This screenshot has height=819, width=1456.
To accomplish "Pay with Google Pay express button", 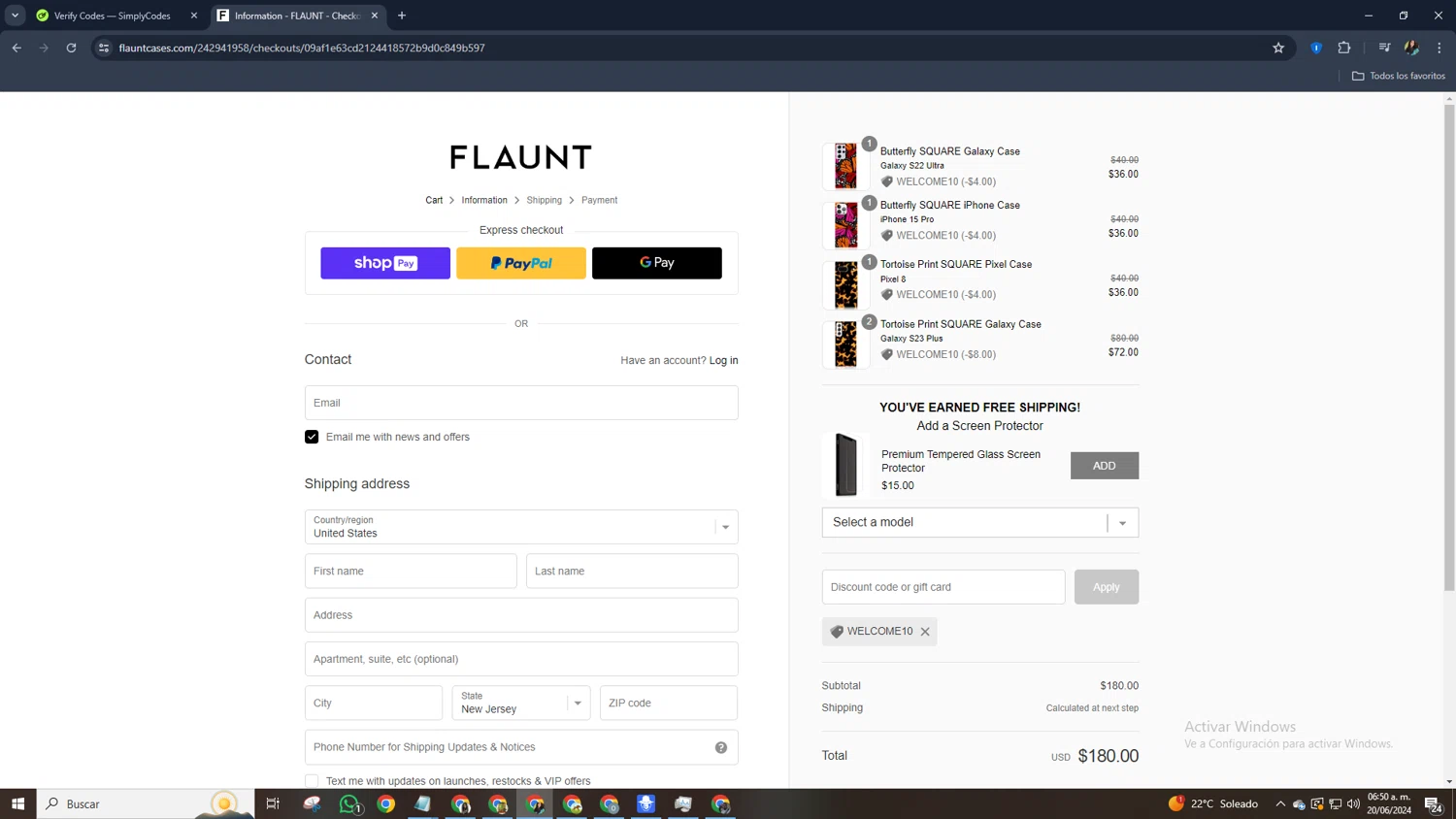I will [x=657, y=263].
